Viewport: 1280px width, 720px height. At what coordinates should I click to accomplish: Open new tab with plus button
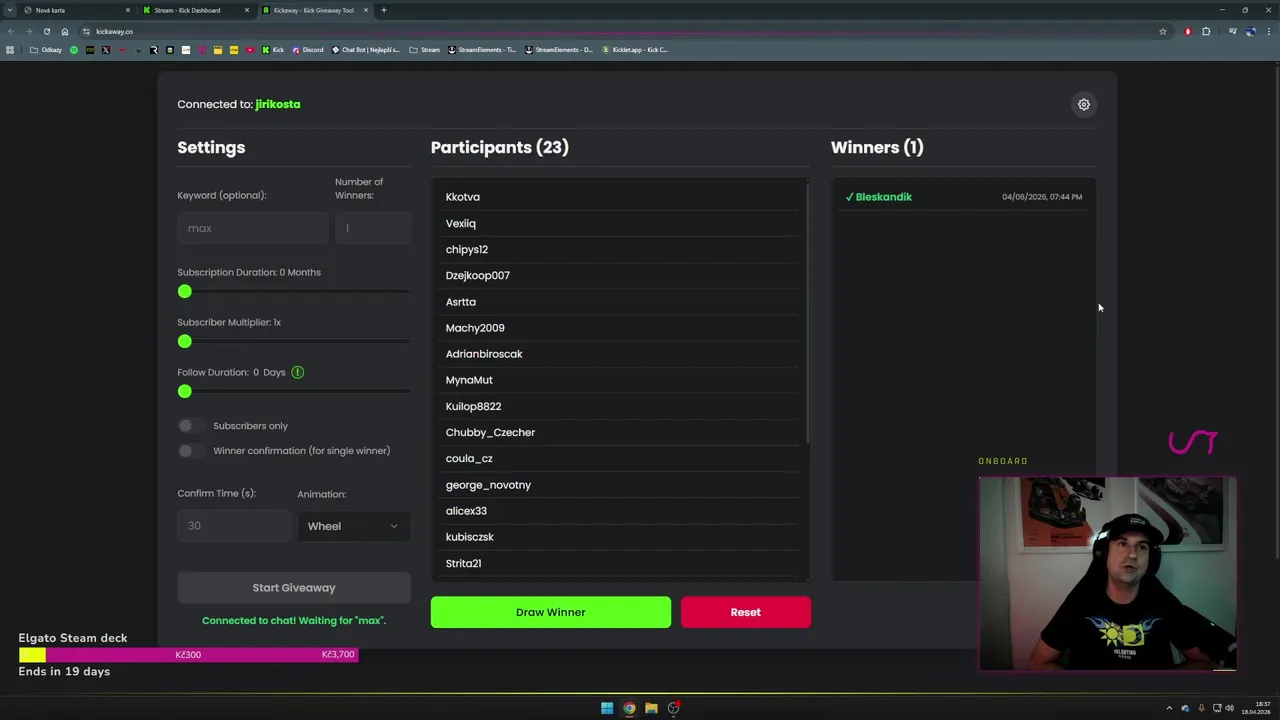pos(384,10)
